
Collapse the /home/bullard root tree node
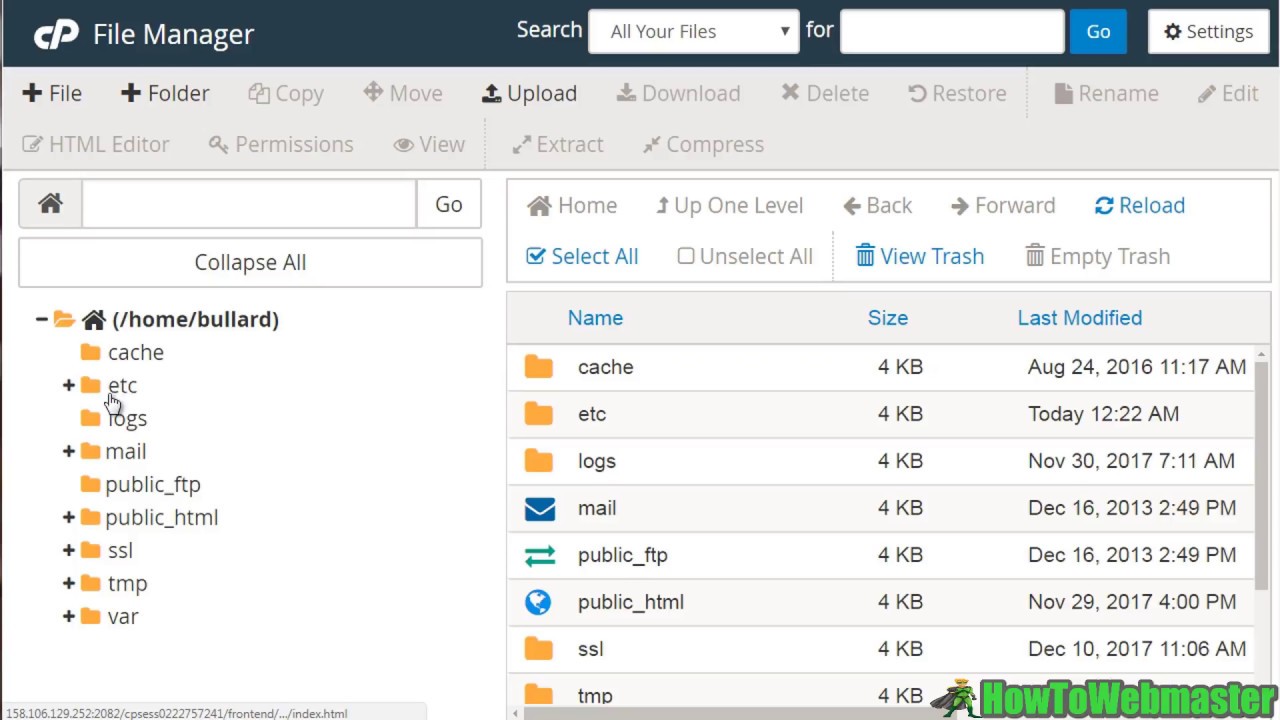42,319
